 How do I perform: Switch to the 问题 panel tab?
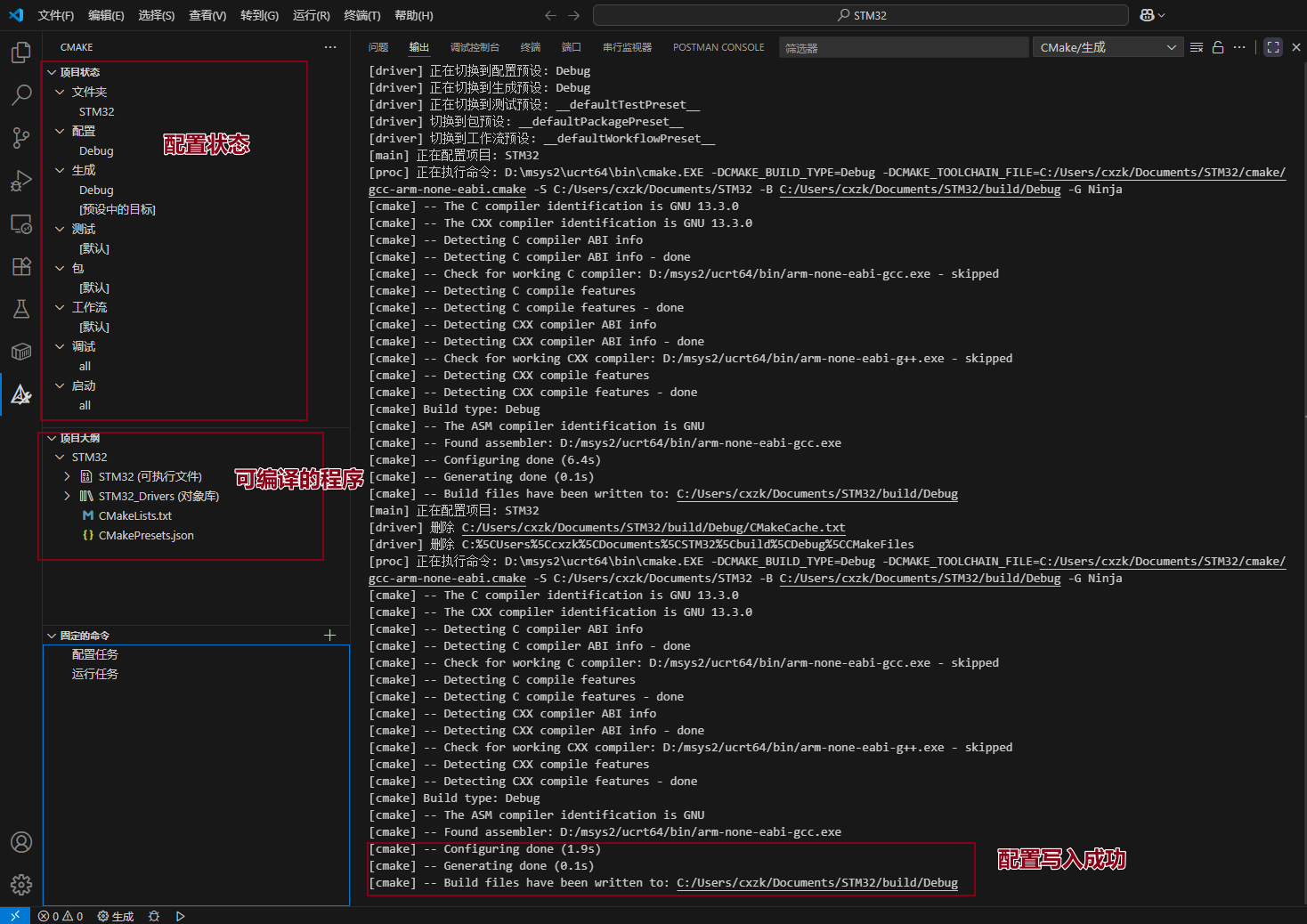coord(378,47)
